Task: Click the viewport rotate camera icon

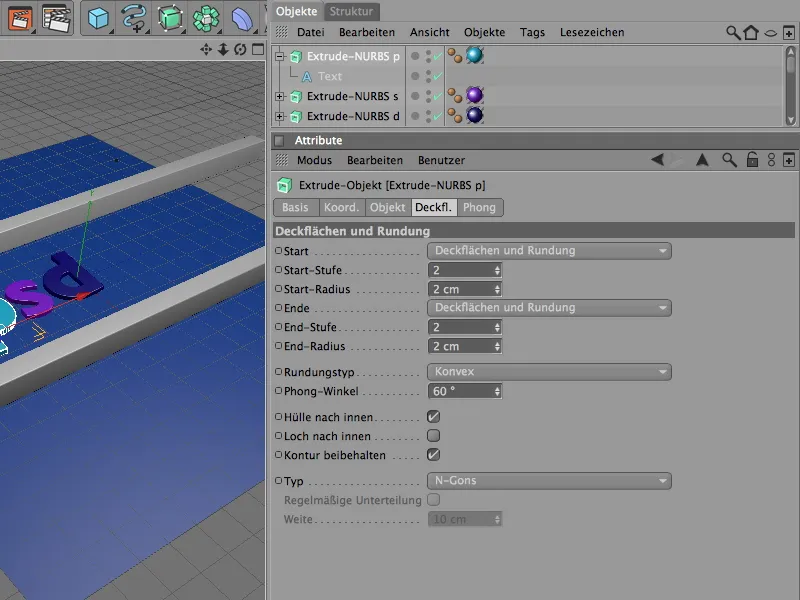Action: (x=240, y=49)
